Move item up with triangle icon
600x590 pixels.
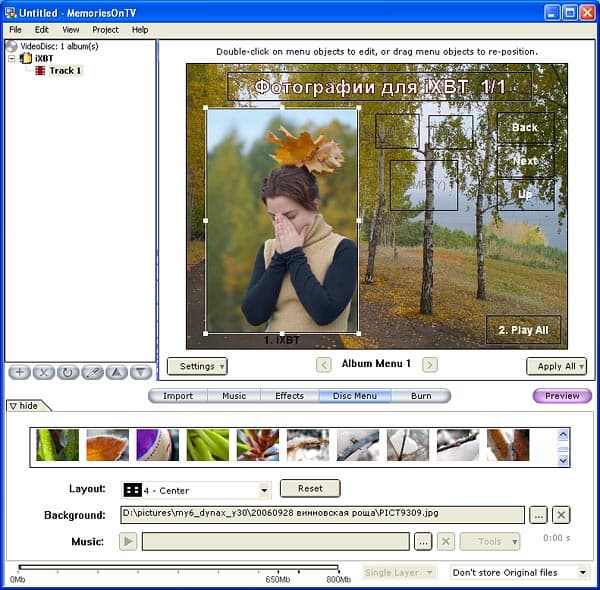tap(117, 372)
